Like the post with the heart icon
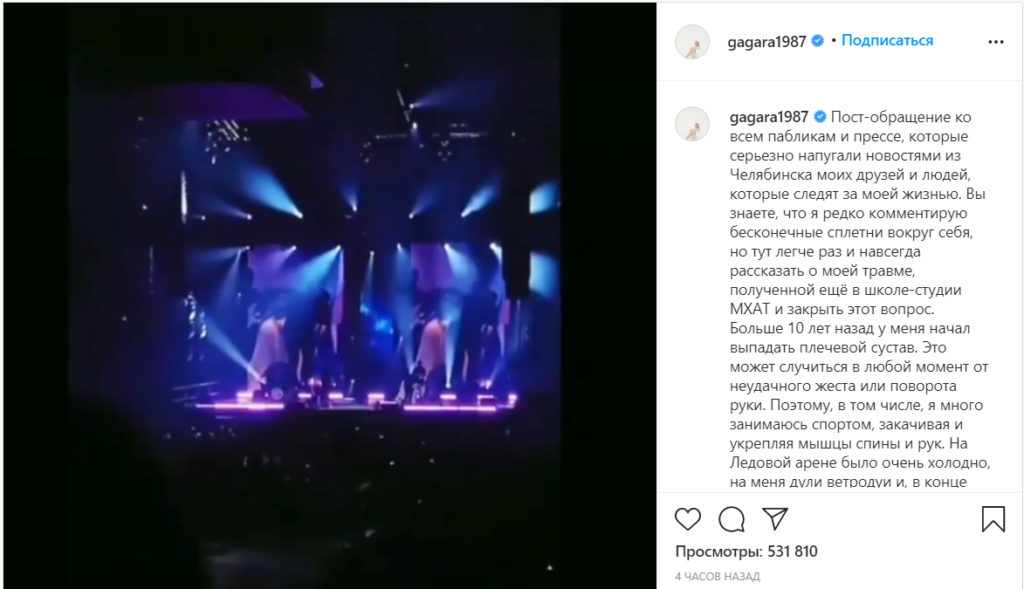 click(688, 519)
